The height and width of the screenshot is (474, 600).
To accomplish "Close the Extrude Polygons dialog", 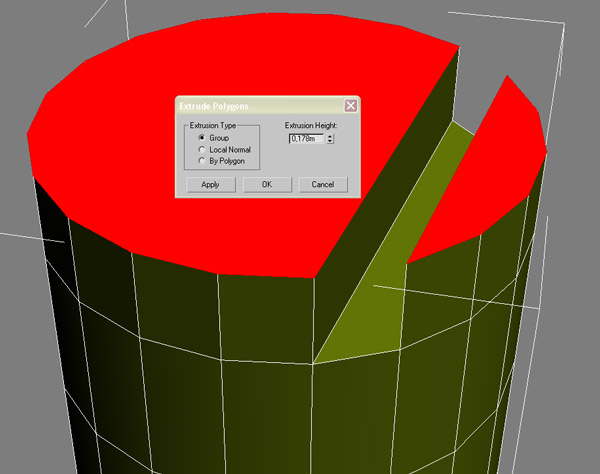I will point(351,106).
